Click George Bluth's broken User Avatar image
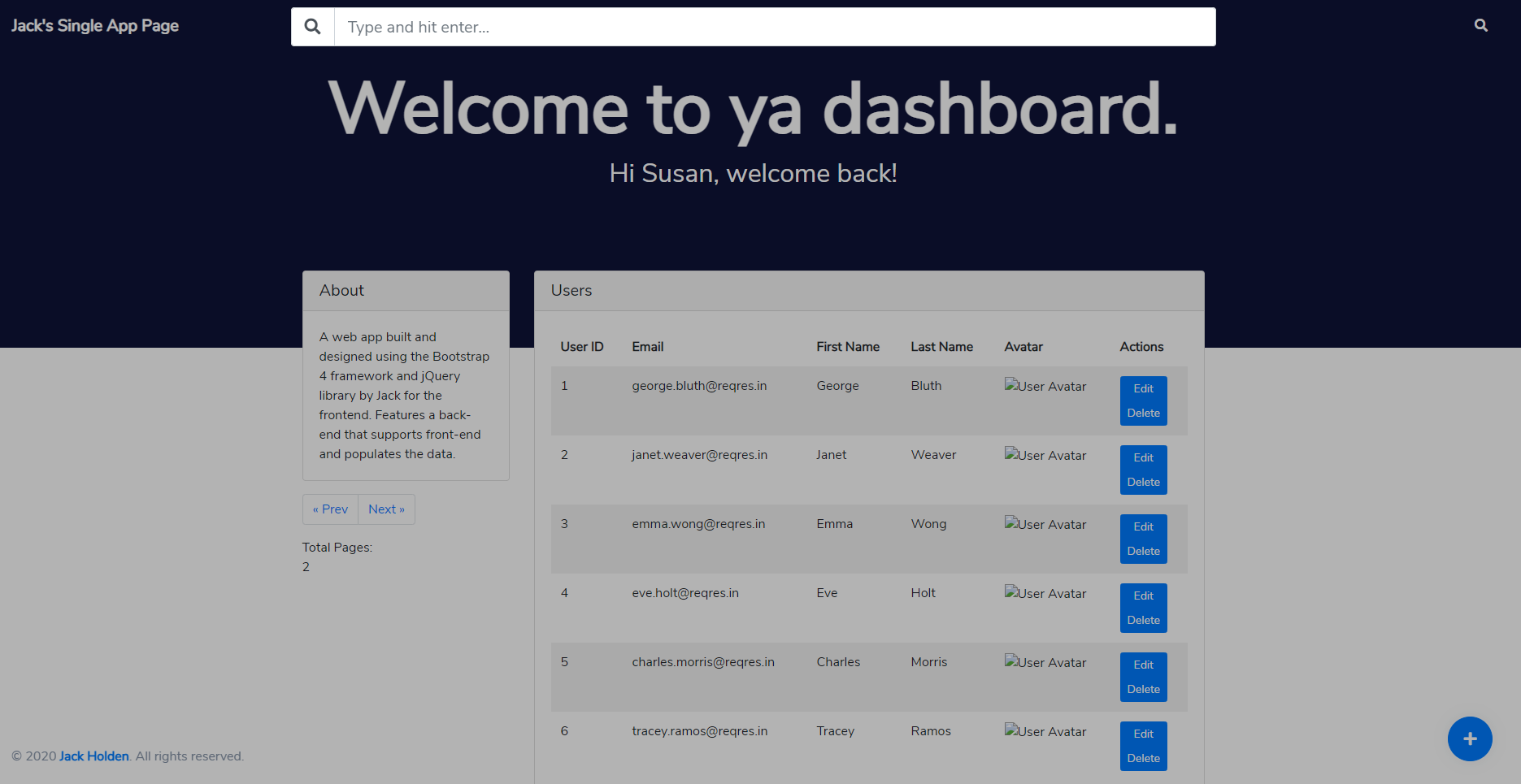The height and width of the screenshot is (784, 1521). point(1045,386)
